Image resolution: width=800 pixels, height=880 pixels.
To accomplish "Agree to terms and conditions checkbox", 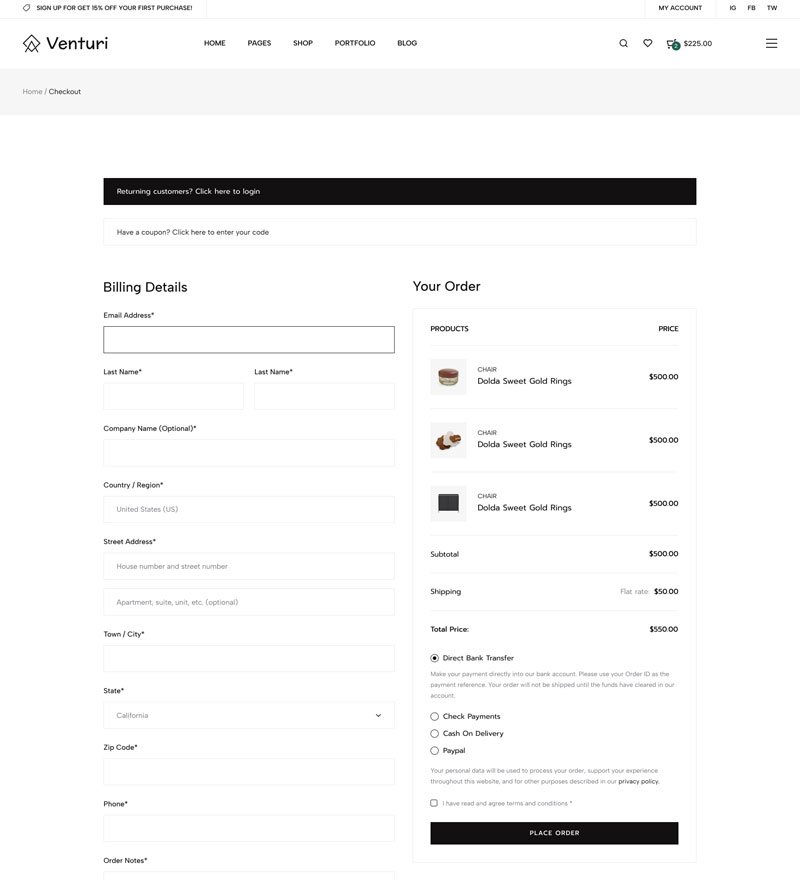I will [434, 803].
